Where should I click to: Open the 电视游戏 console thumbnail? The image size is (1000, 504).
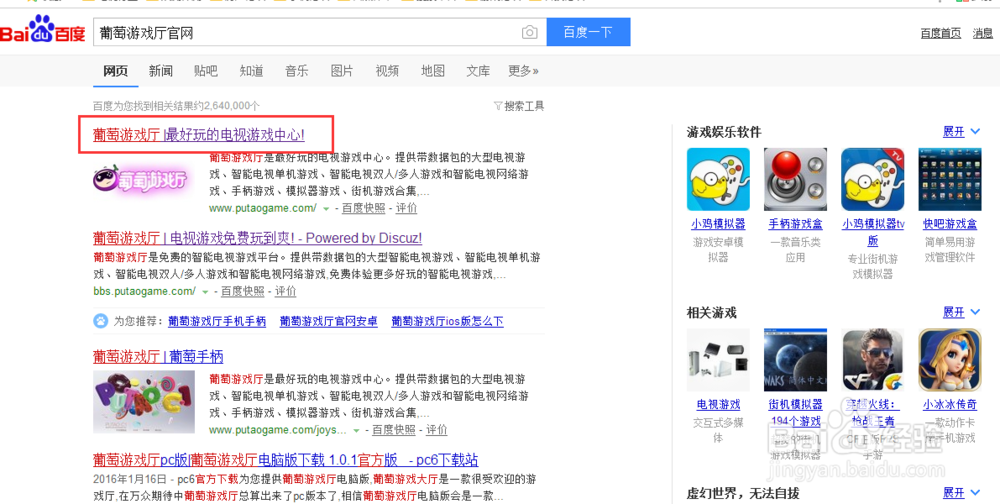[x=718, y=360]
